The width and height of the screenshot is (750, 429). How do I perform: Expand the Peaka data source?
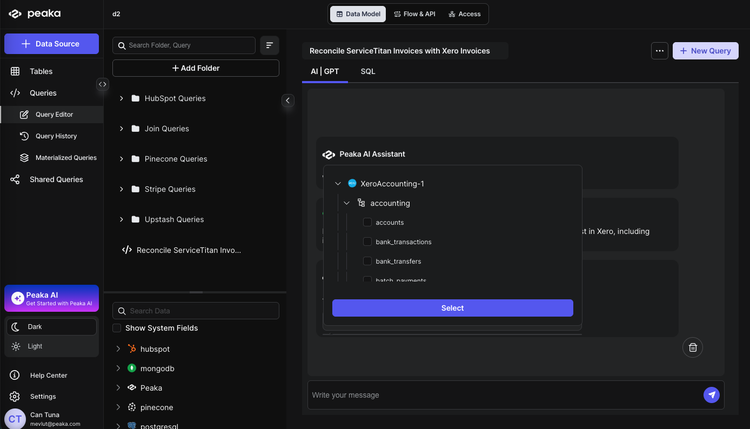(118, 387)
